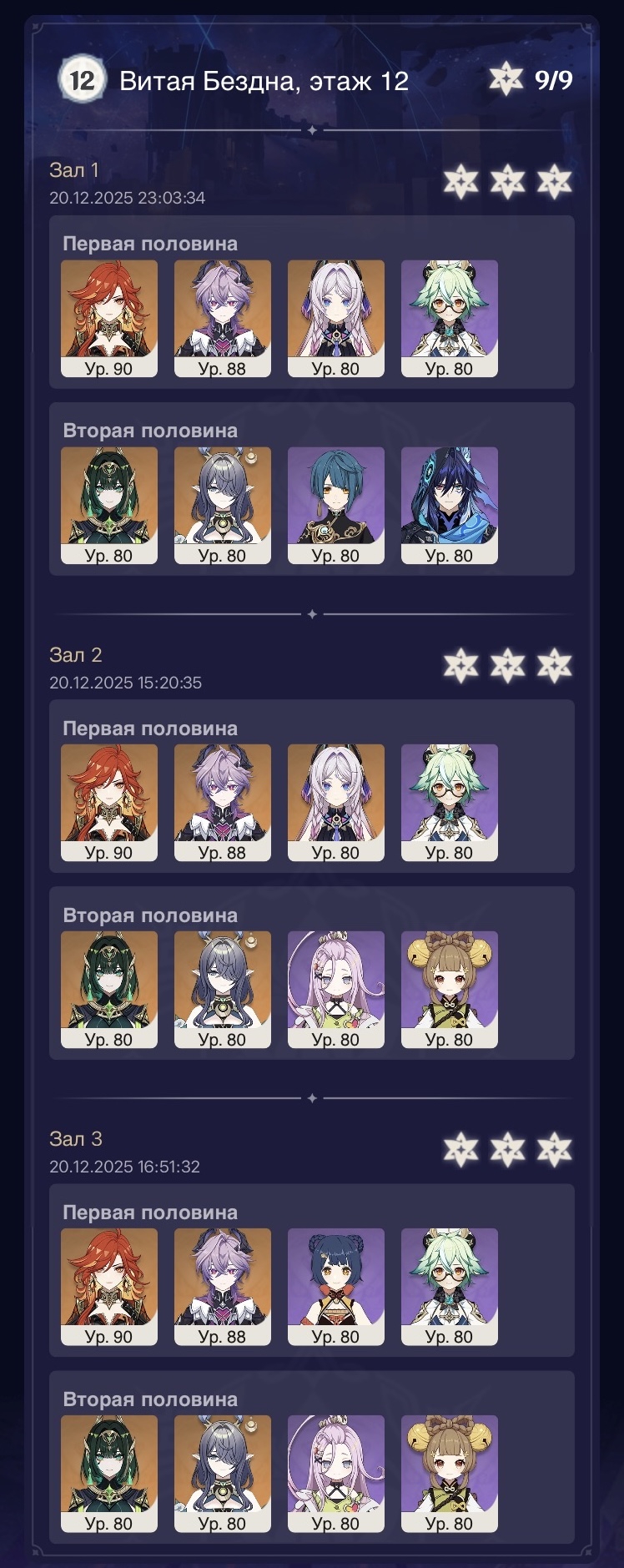
Task: Select the teal-haired portrait in Зал 1 second half
Action: 336,506
